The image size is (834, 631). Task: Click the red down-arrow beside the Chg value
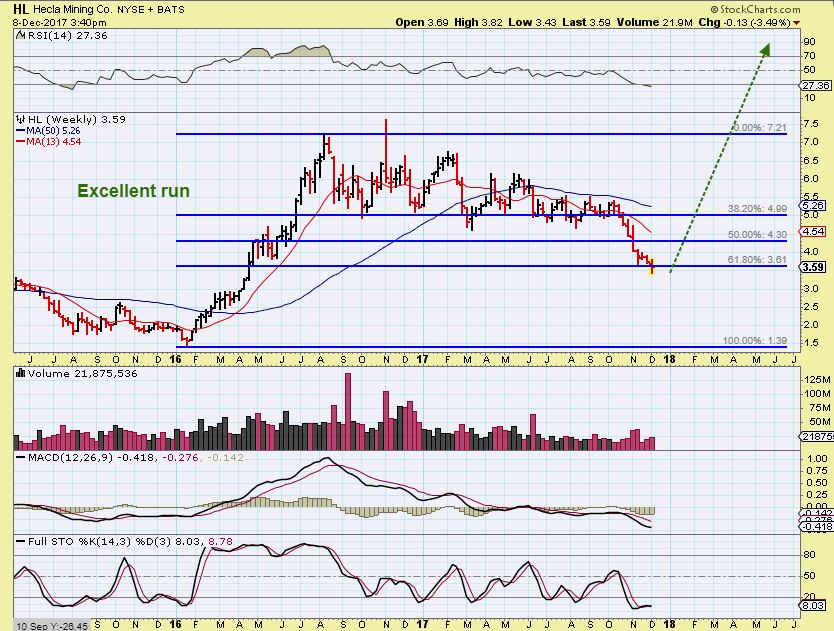tap(796, 23)
